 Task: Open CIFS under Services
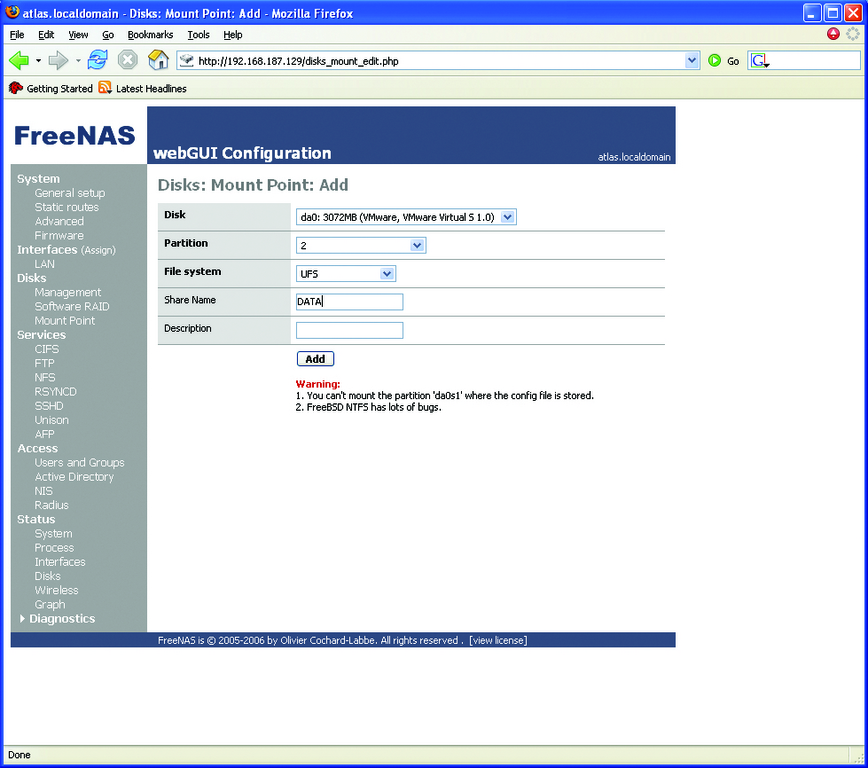pyautogui.click(x=47, y=349)
